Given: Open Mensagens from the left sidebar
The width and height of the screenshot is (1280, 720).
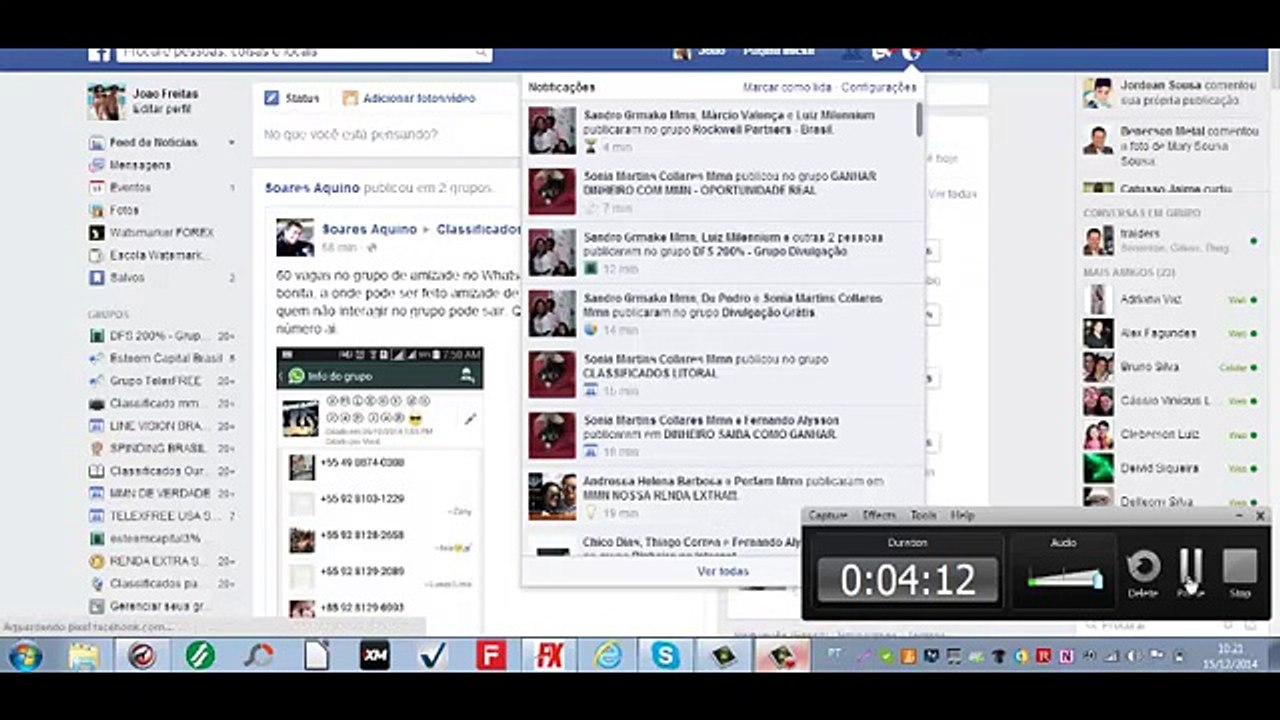Looking at the screenshot, I should tap(139, 165).
